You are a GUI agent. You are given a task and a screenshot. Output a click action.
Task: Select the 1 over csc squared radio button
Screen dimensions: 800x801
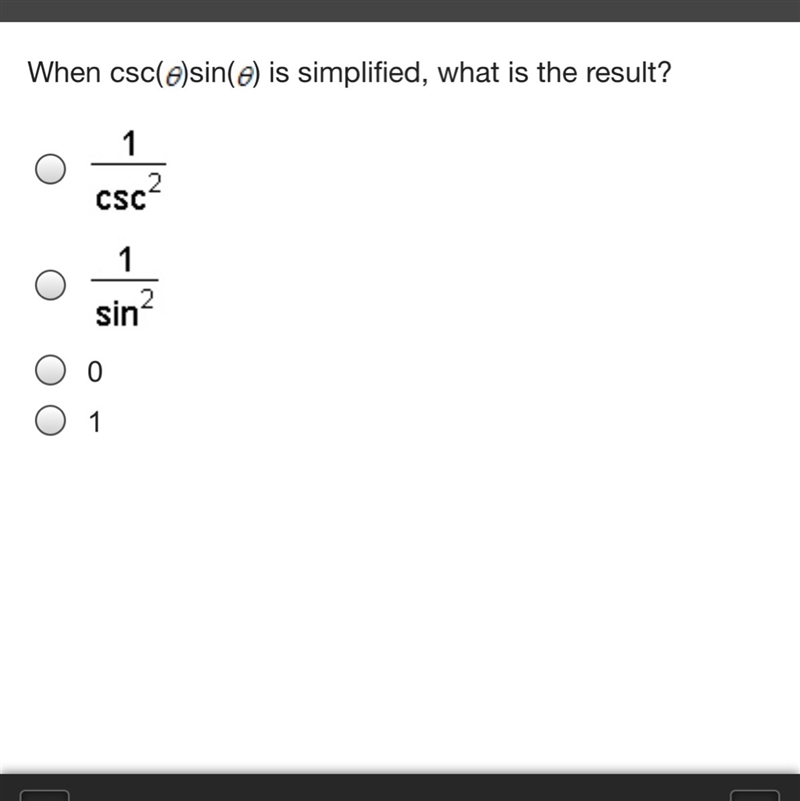(x=51, y=169)
